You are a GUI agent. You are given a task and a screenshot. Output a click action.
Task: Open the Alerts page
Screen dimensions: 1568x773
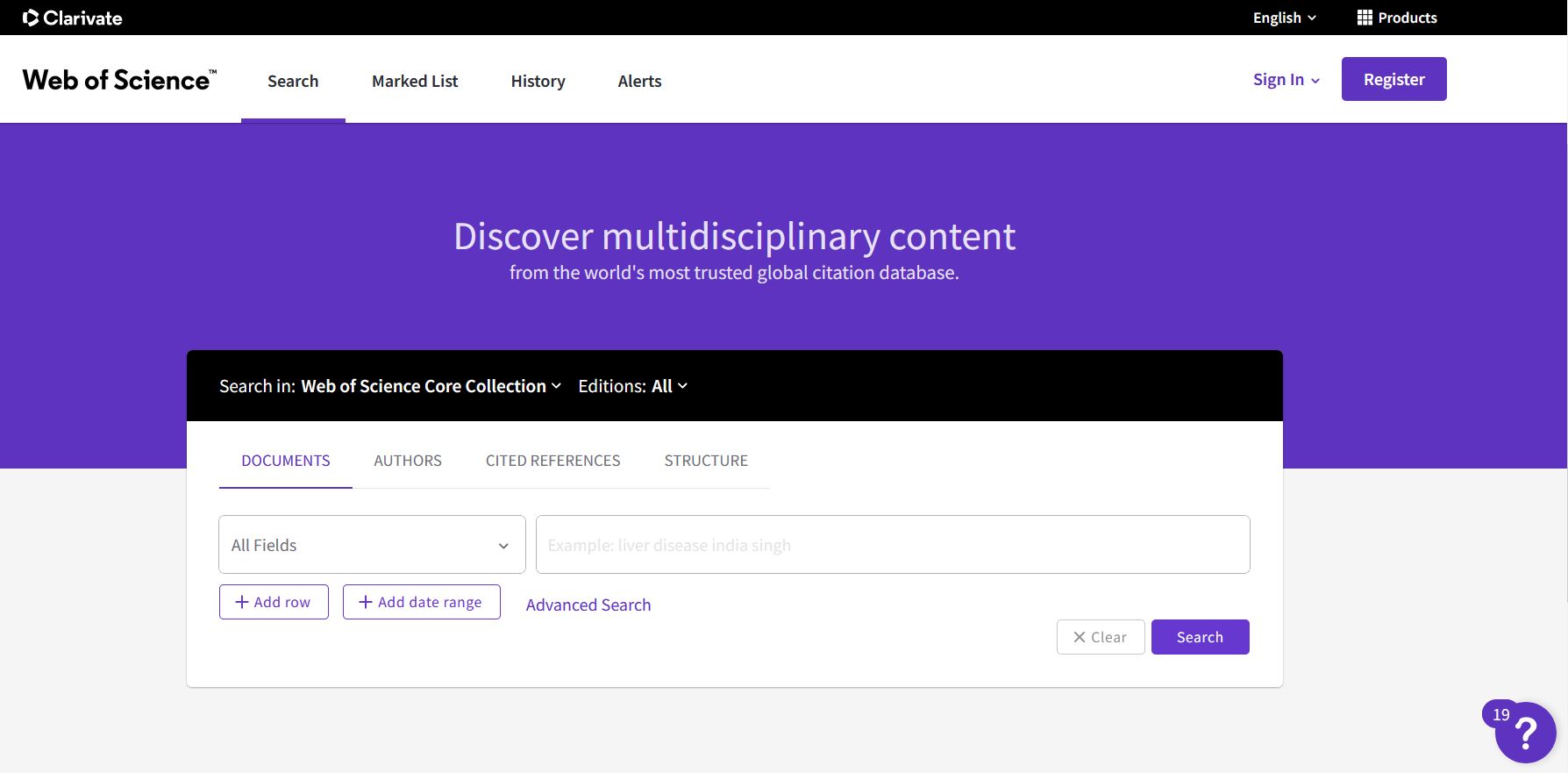(x=639, y=81)
